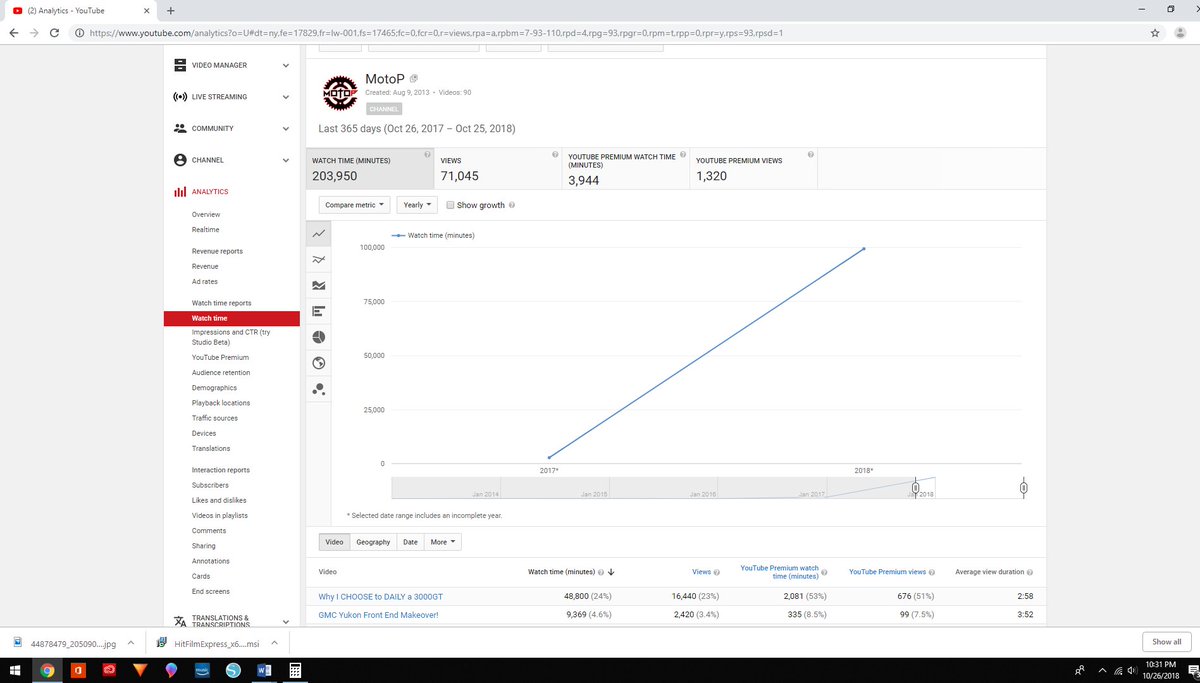The image size is (1200, 683).
Task: Open Chrome from the Windows taskbar
Action: (46, 671)
